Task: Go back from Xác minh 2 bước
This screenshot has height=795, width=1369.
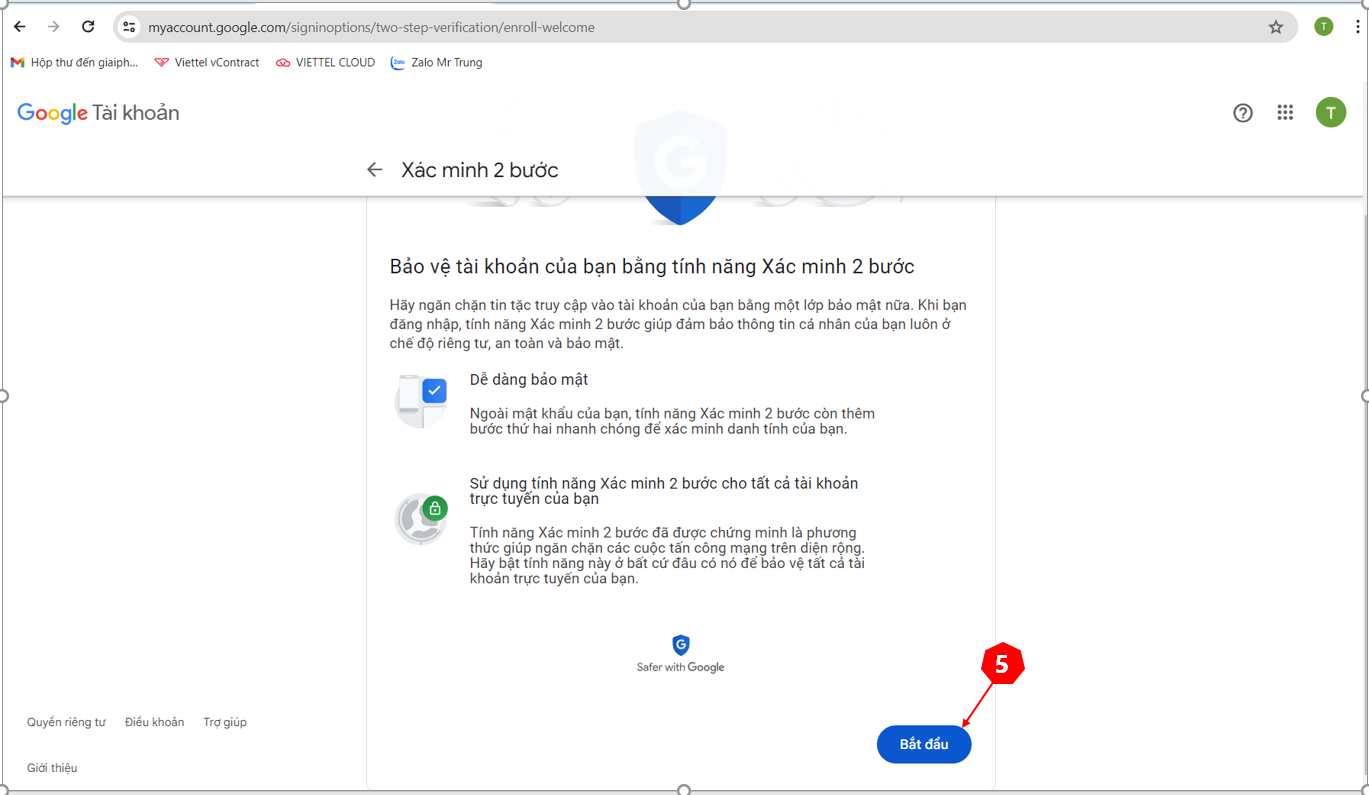Action: click(375, 170)
